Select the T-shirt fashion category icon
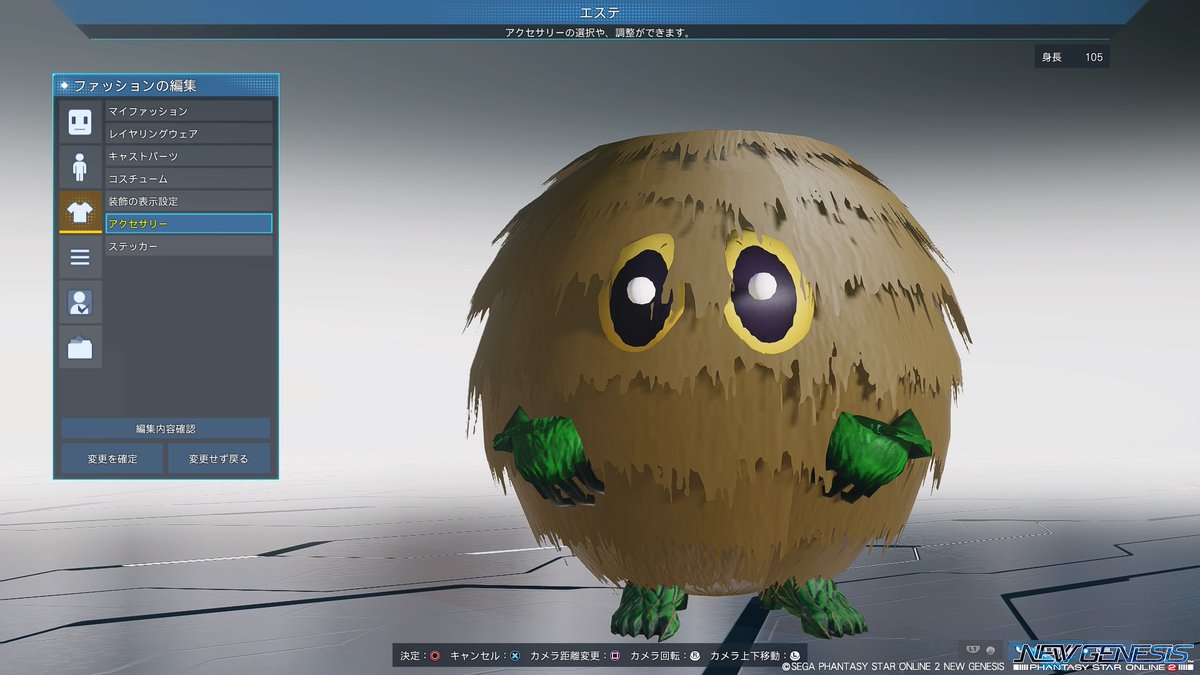This screenshot has width=1200, height=675. pos(80,210)
